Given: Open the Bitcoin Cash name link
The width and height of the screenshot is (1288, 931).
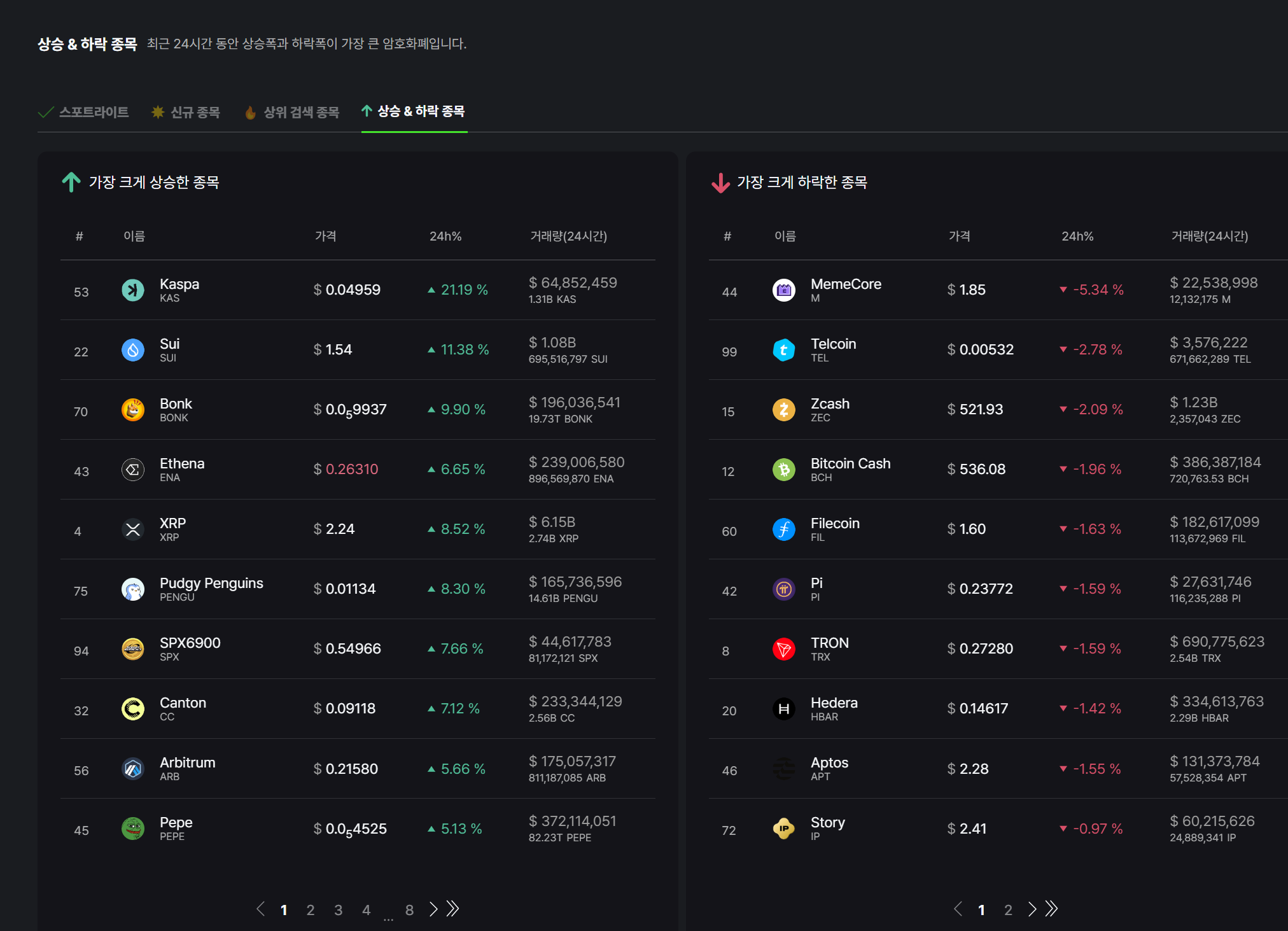Looking at the screenshot, I should click(850, 463).
